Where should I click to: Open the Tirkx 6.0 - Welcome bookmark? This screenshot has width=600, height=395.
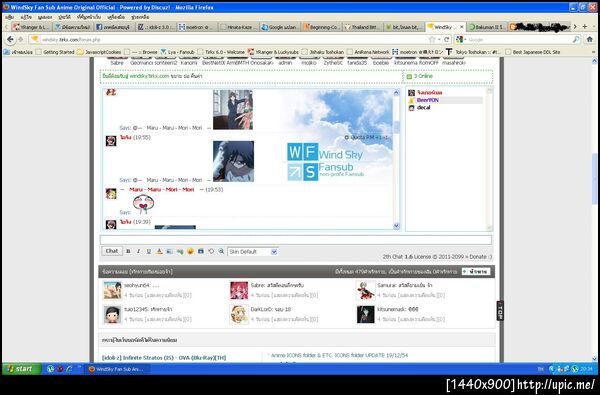click(x=221, y=52)
